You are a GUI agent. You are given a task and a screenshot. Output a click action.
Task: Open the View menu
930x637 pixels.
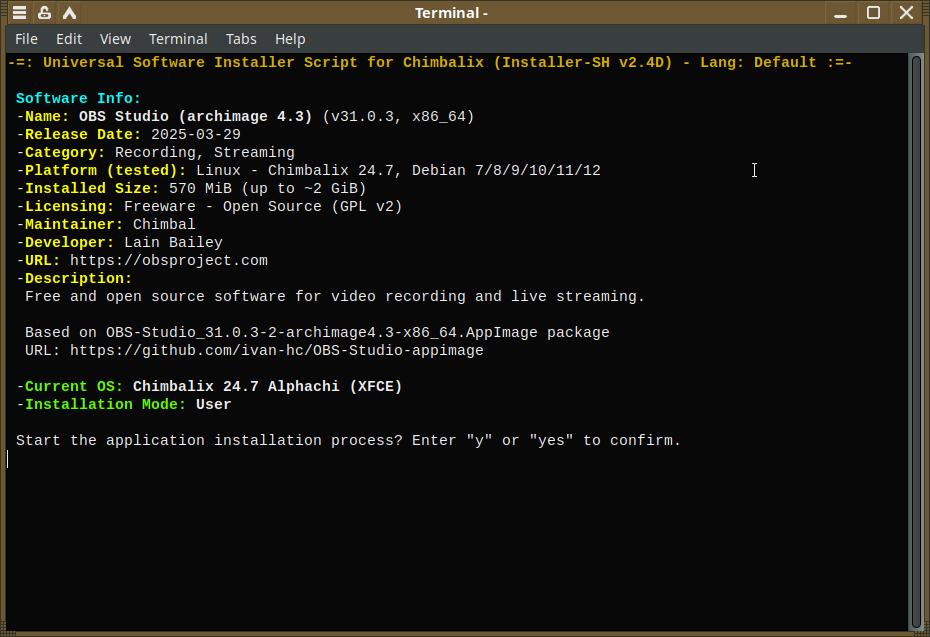pos(115,39)
